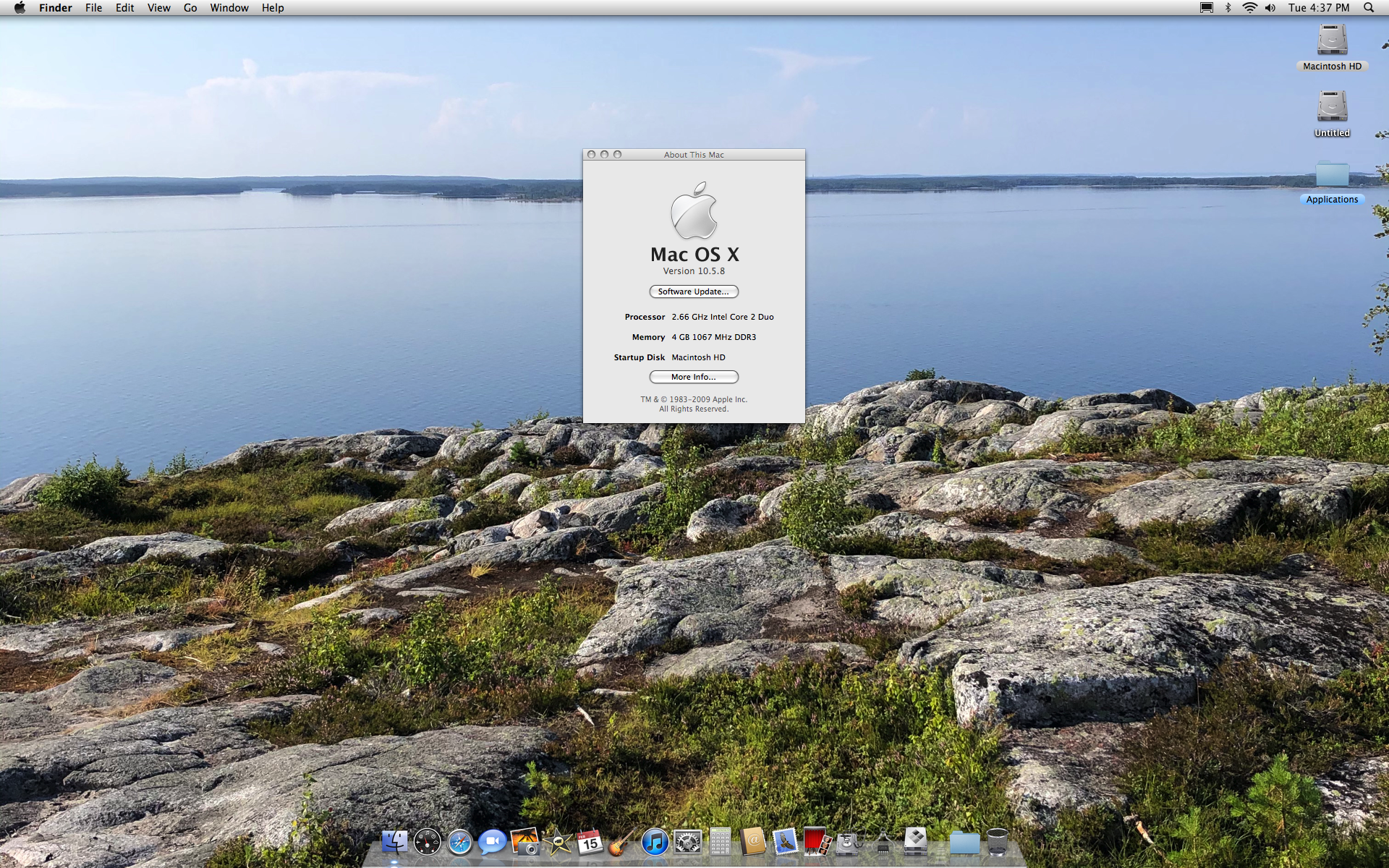This screenshot has height=868, width=1389.
Task: Click the About This Mac title bar
Action: tap(694, 155)
